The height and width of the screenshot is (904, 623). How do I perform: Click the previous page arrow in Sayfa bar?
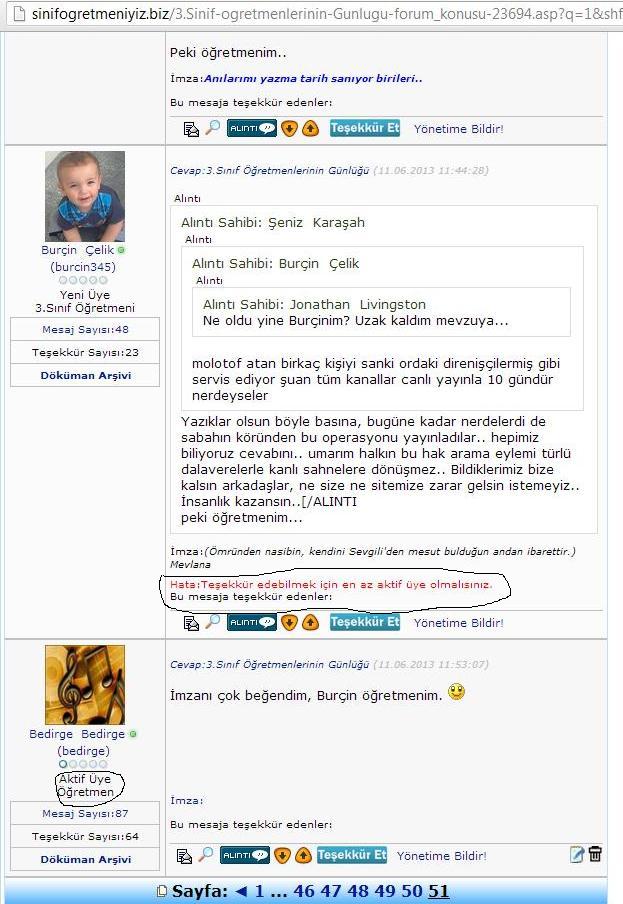pos(241,891)
